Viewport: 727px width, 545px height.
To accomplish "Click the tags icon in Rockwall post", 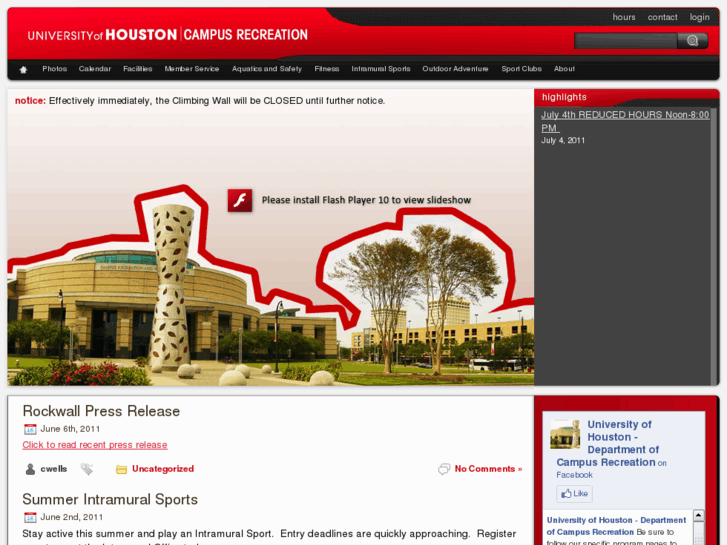I will pyautogui.click(x=87, y=469).
